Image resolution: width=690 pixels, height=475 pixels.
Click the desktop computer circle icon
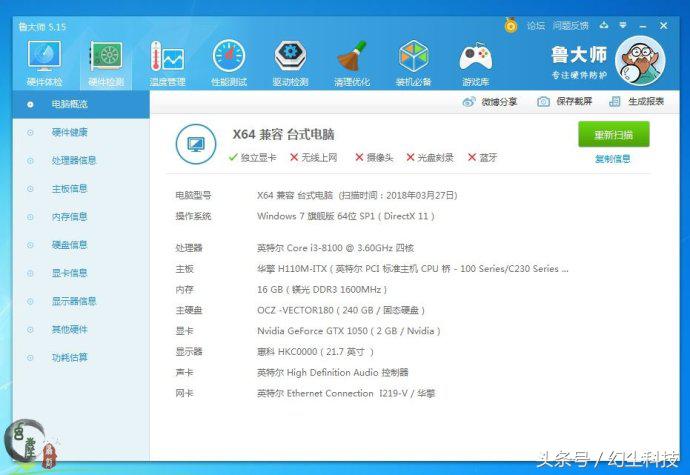tap(196, 144)
